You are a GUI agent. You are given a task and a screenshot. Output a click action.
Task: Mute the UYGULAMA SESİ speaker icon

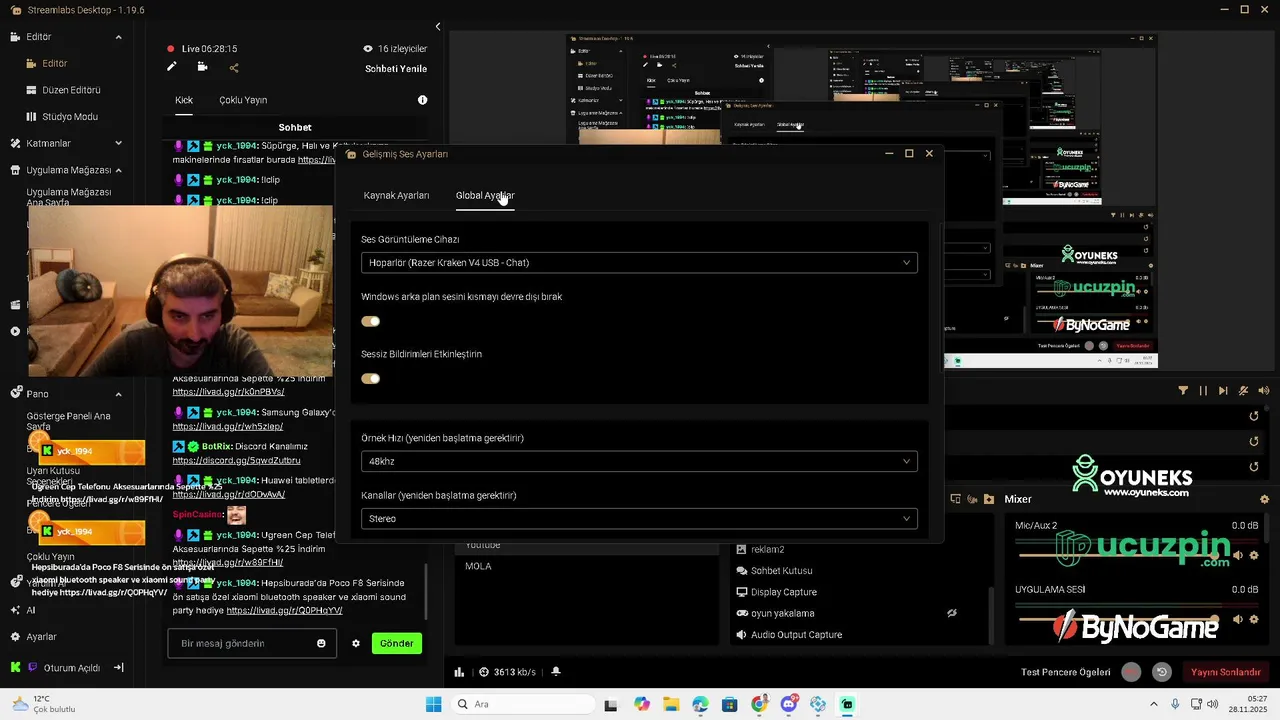click(1238, 619)
